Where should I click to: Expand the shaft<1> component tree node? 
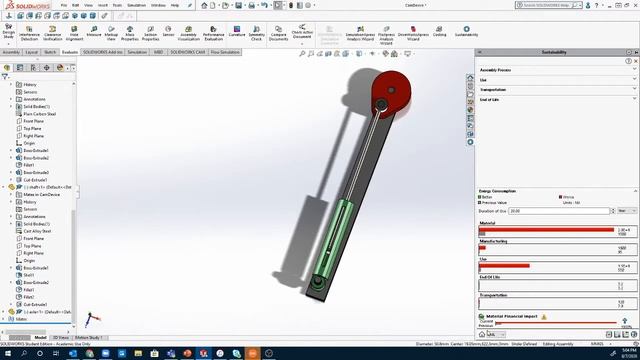[3, 187]
